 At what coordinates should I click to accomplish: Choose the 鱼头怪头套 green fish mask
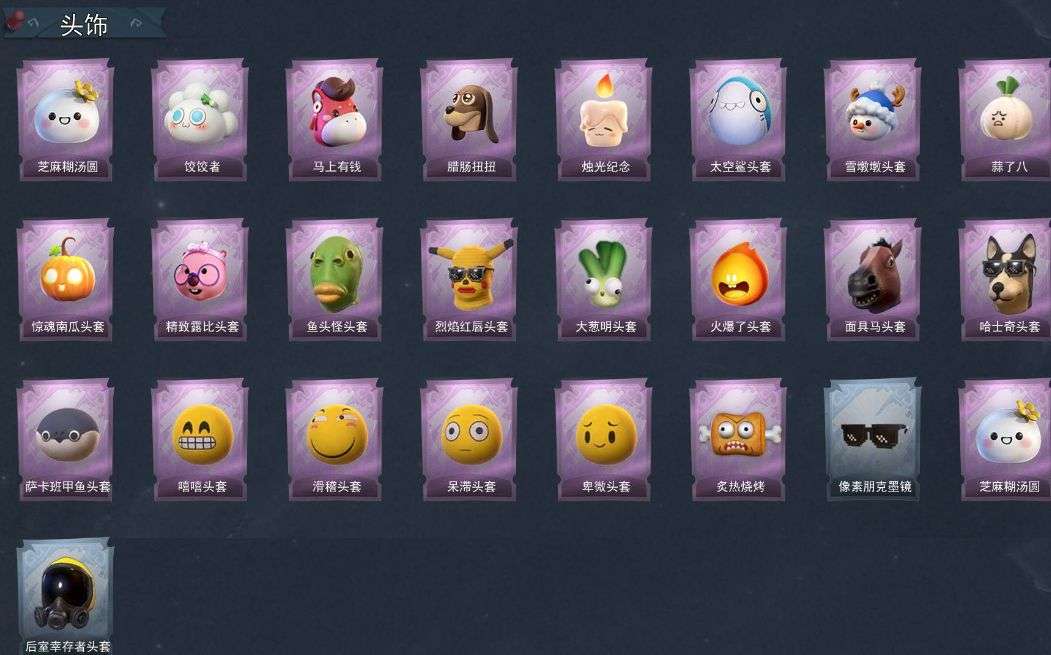point(334,280)
